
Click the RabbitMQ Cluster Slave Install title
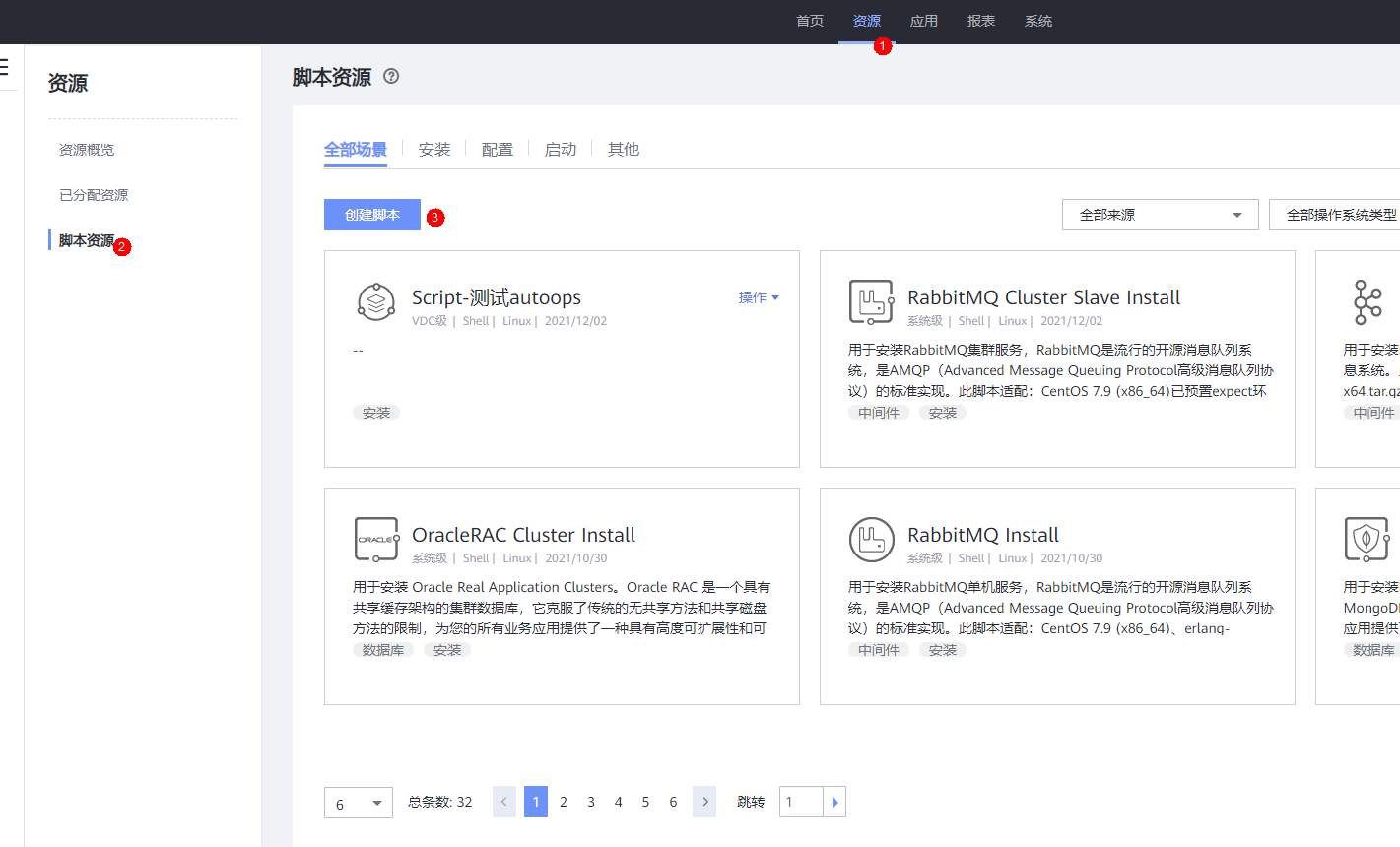point(1044,297)
